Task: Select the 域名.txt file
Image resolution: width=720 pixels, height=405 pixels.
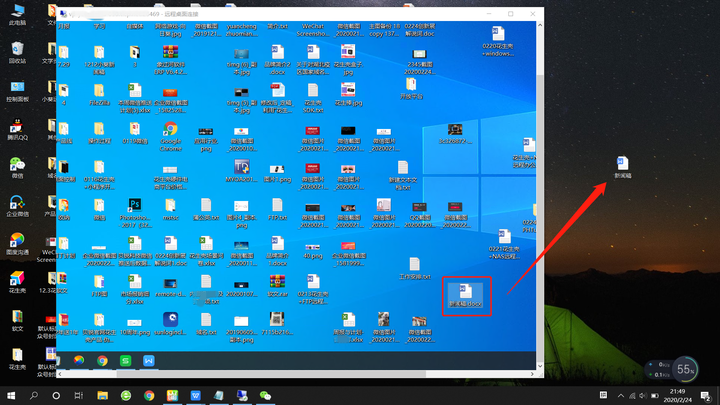Action: click(206, 324)
